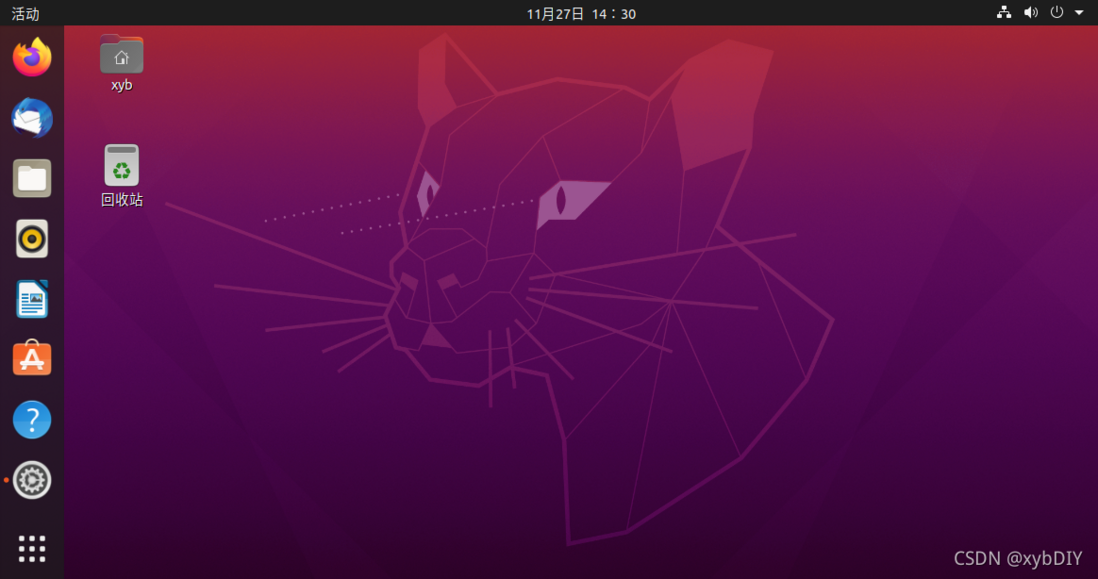Click the network status icon
This screenshot has height=579, width=1098.
(1004, 13)
